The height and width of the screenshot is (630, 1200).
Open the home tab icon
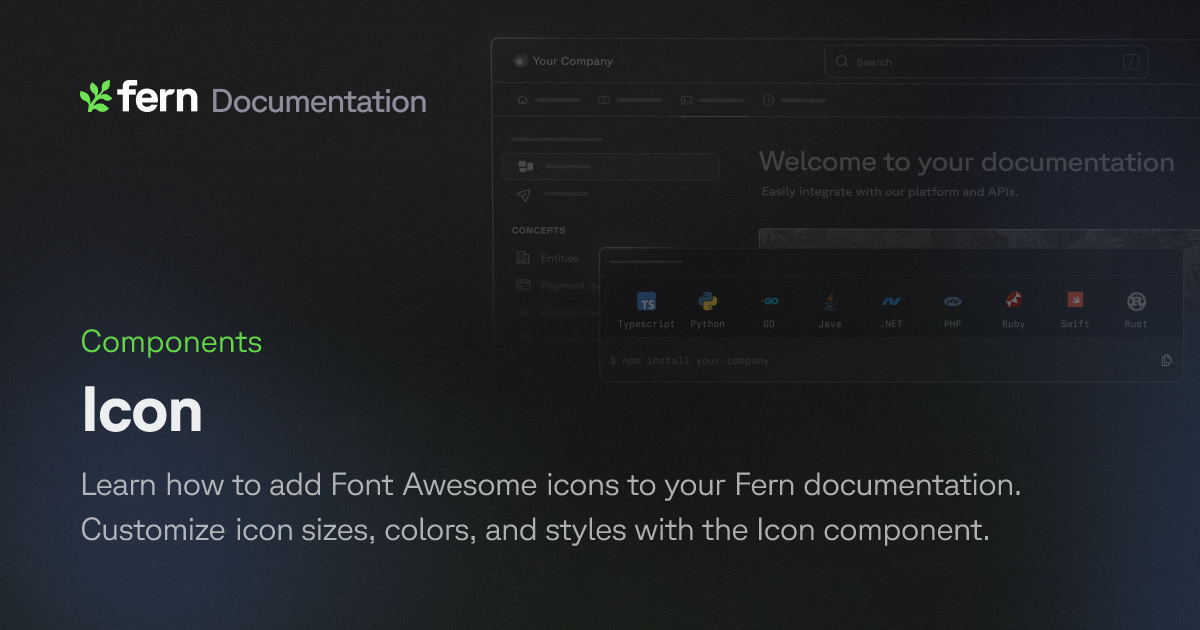[522, 100]
